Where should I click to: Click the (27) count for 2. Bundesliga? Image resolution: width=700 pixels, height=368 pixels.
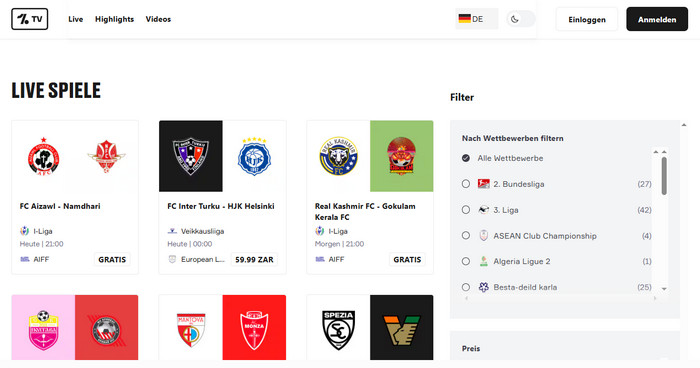[644, 184]
